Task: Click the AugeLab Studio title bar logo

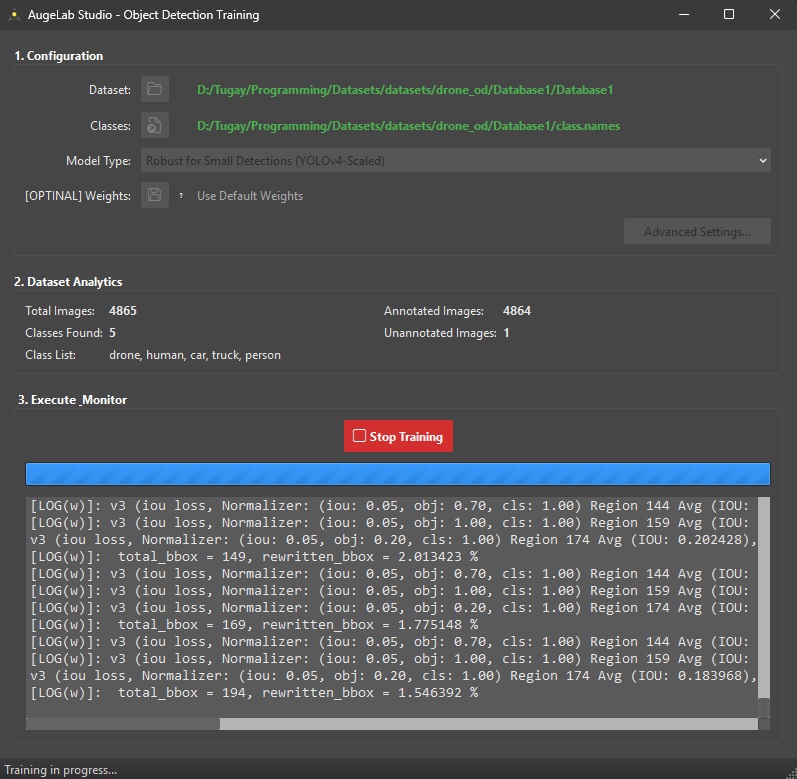Action: pos(15,15)
